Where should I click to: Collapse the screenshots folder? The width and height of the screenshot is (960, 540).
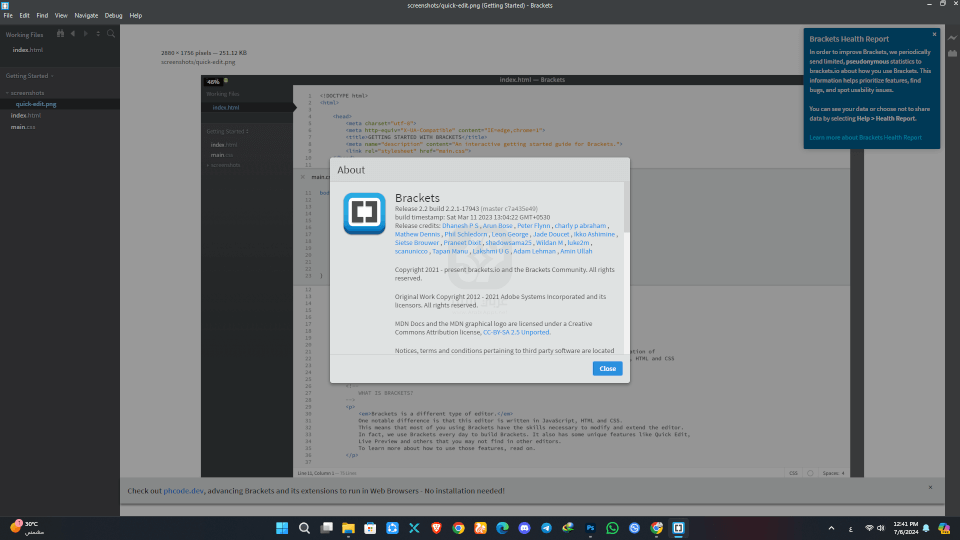[x=8, y=93]
